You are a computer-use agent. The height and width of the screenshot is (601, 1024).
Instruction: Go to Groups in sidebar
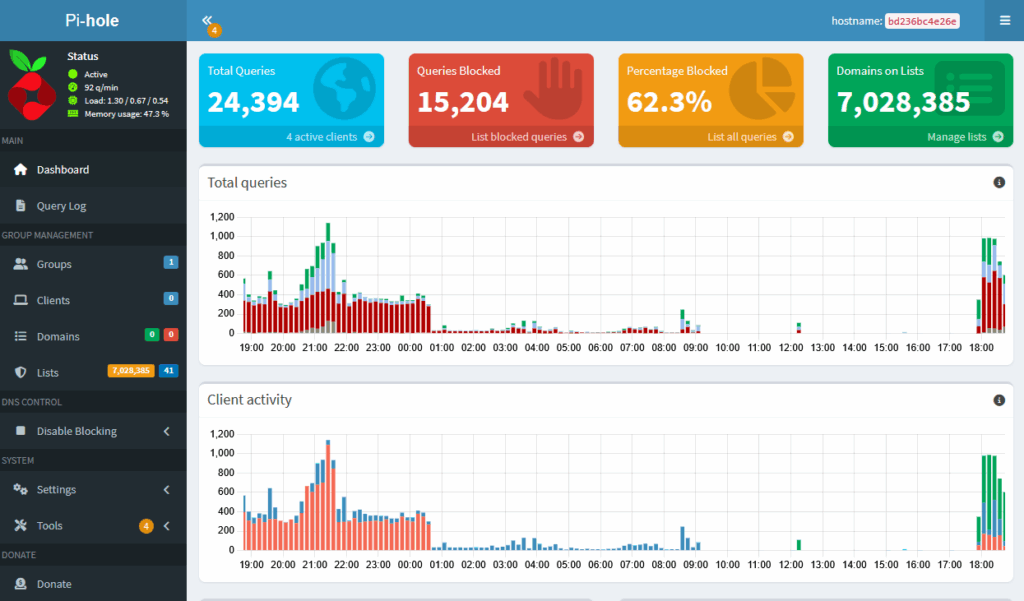point(54,264)
